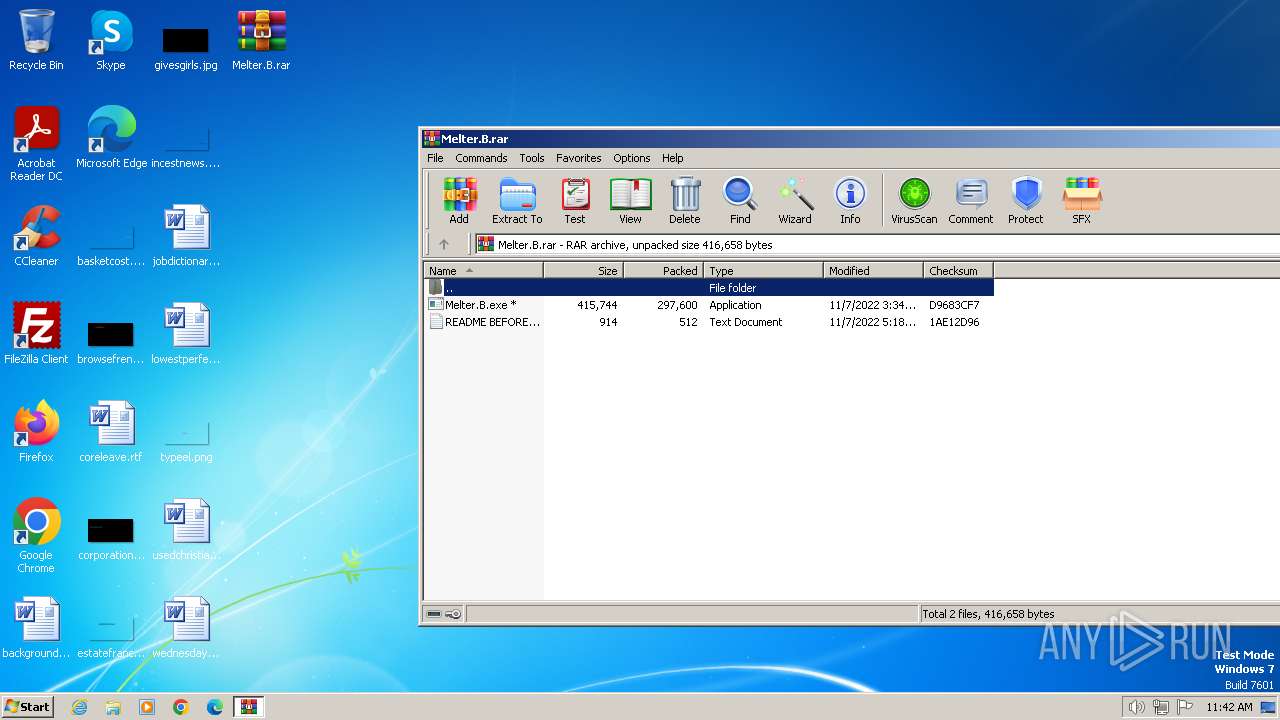The height and width of the screenshot is (720, 1280).
Task: Run VirusScan on the archive
Action: coord(914,200)
